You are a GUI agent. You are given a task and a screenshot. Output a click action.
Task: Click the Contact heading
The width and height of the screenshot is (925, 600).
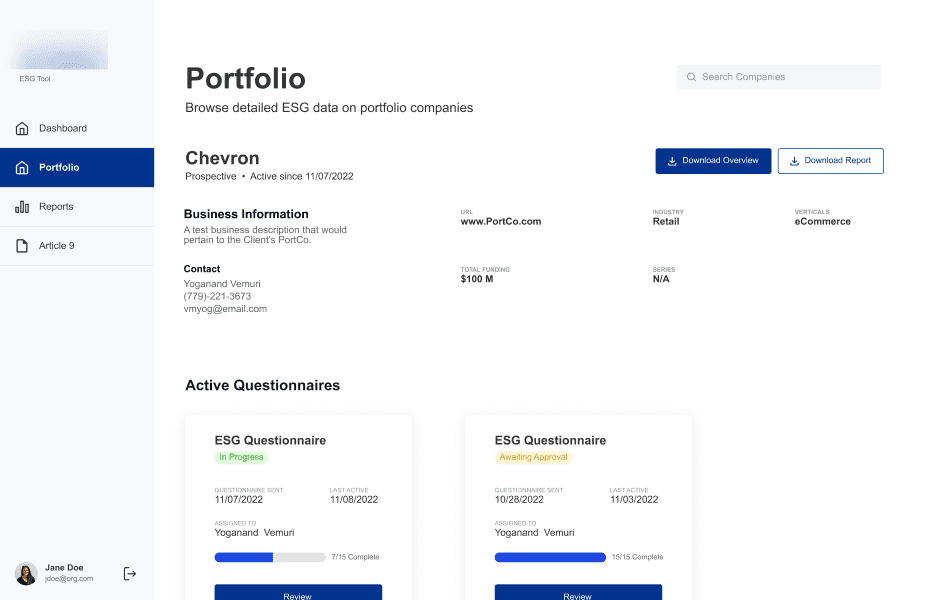[202, 269]
